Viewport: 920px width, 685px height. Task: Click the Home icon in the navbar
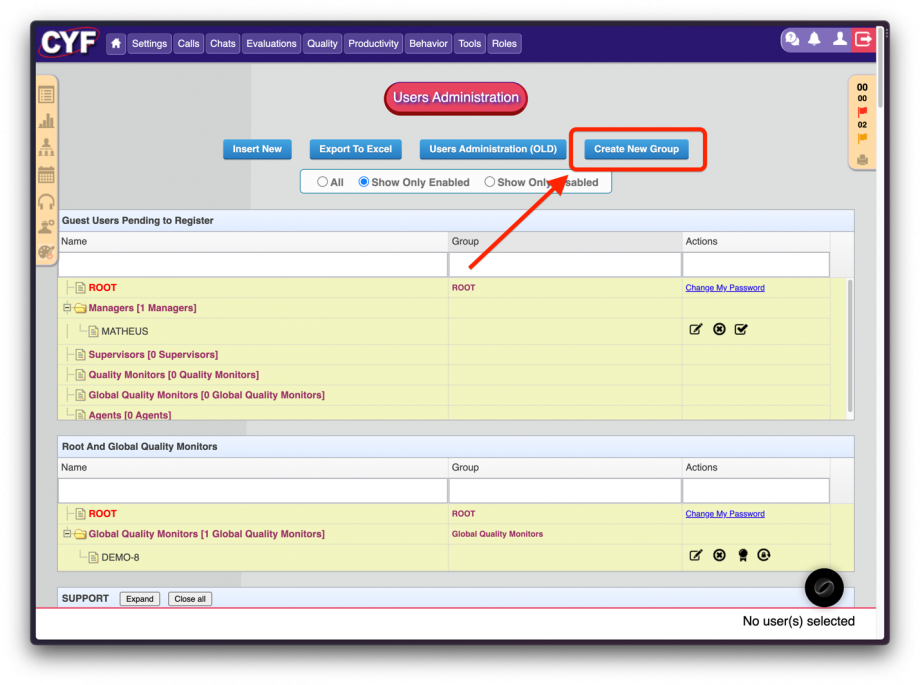pos(116,44)
